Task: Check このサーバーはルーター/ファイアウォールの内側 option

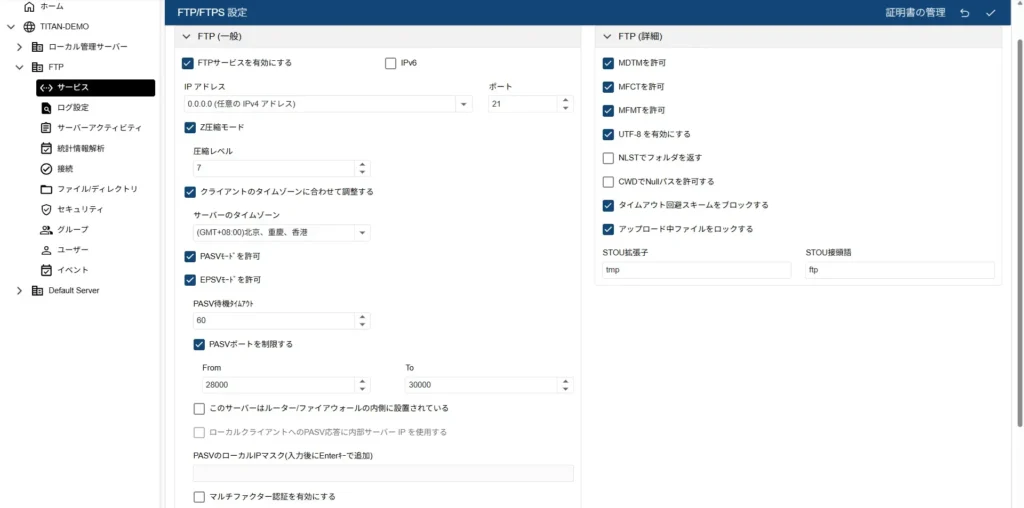Action: (x=200, y=409)
